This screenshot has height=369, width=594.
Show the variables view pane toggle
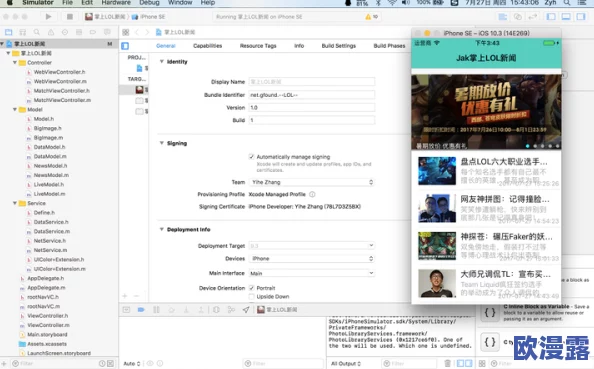tap(460, 363)
